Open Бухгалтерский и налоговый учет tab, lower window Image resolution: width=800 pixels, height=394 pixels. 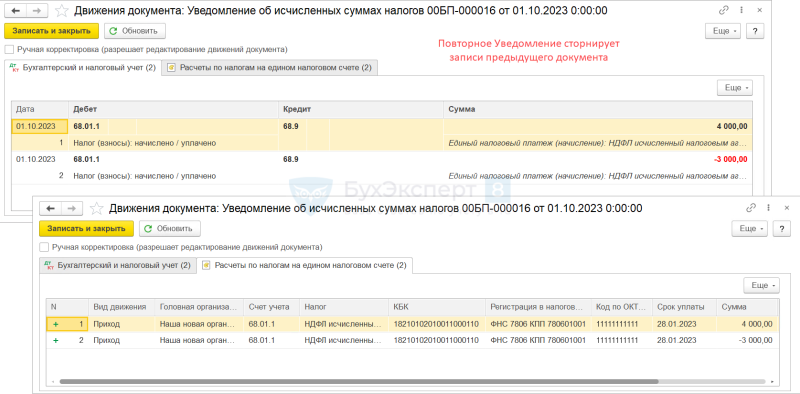point(118,265)
